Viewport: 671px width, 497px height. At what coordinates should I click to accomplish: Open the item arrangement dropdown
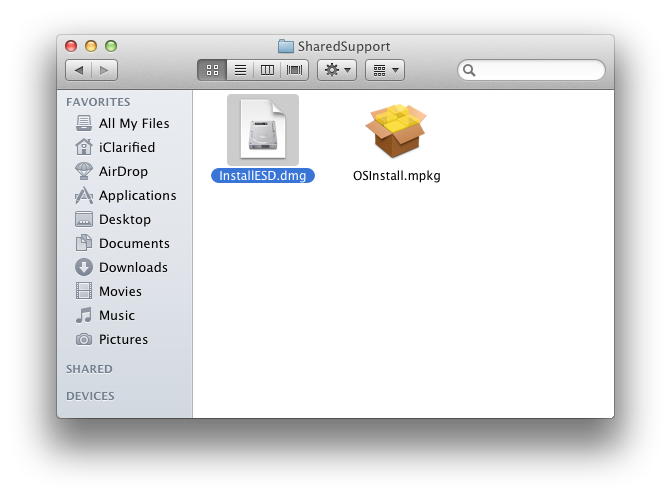[x=385, y=70]
